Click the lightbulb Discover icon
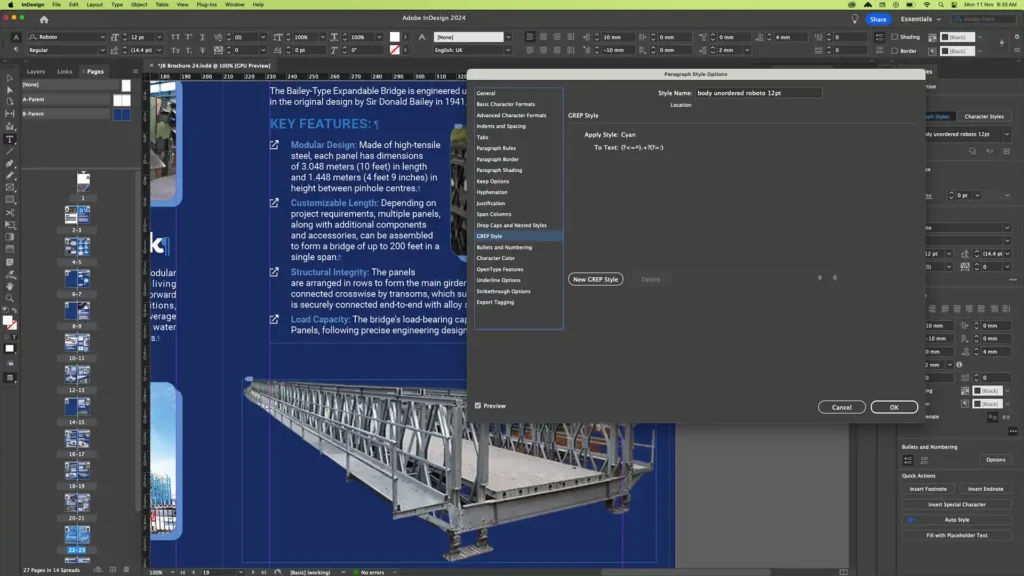 854,19
